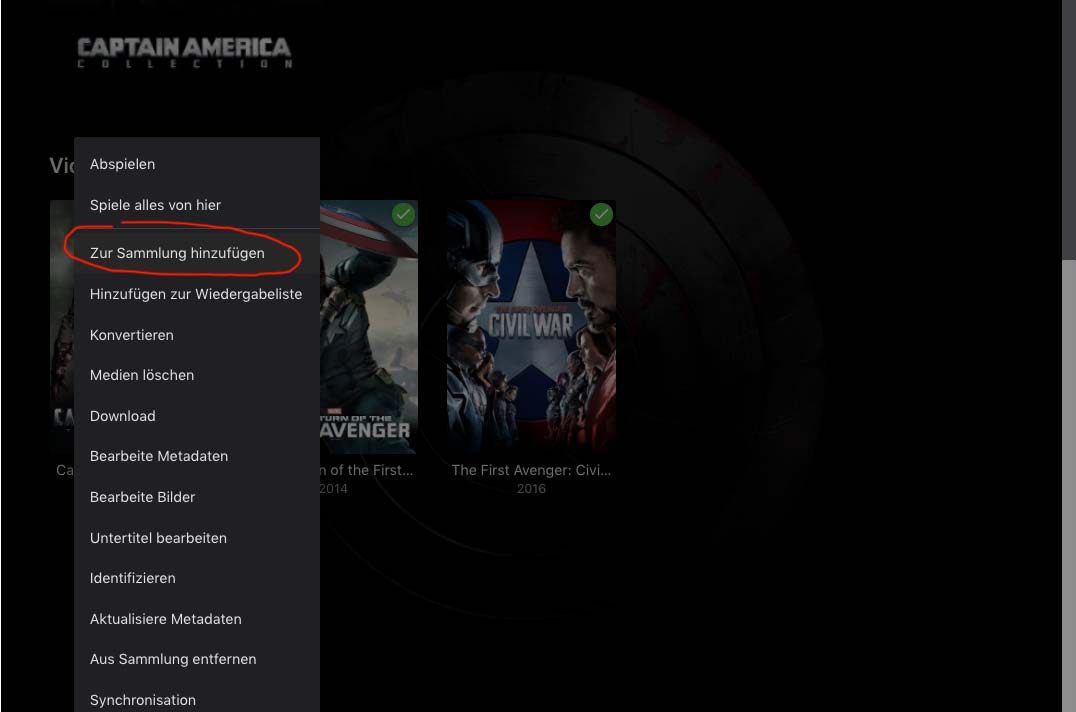Open 'Bearbeite Metadaten' option

coord(197,456)
